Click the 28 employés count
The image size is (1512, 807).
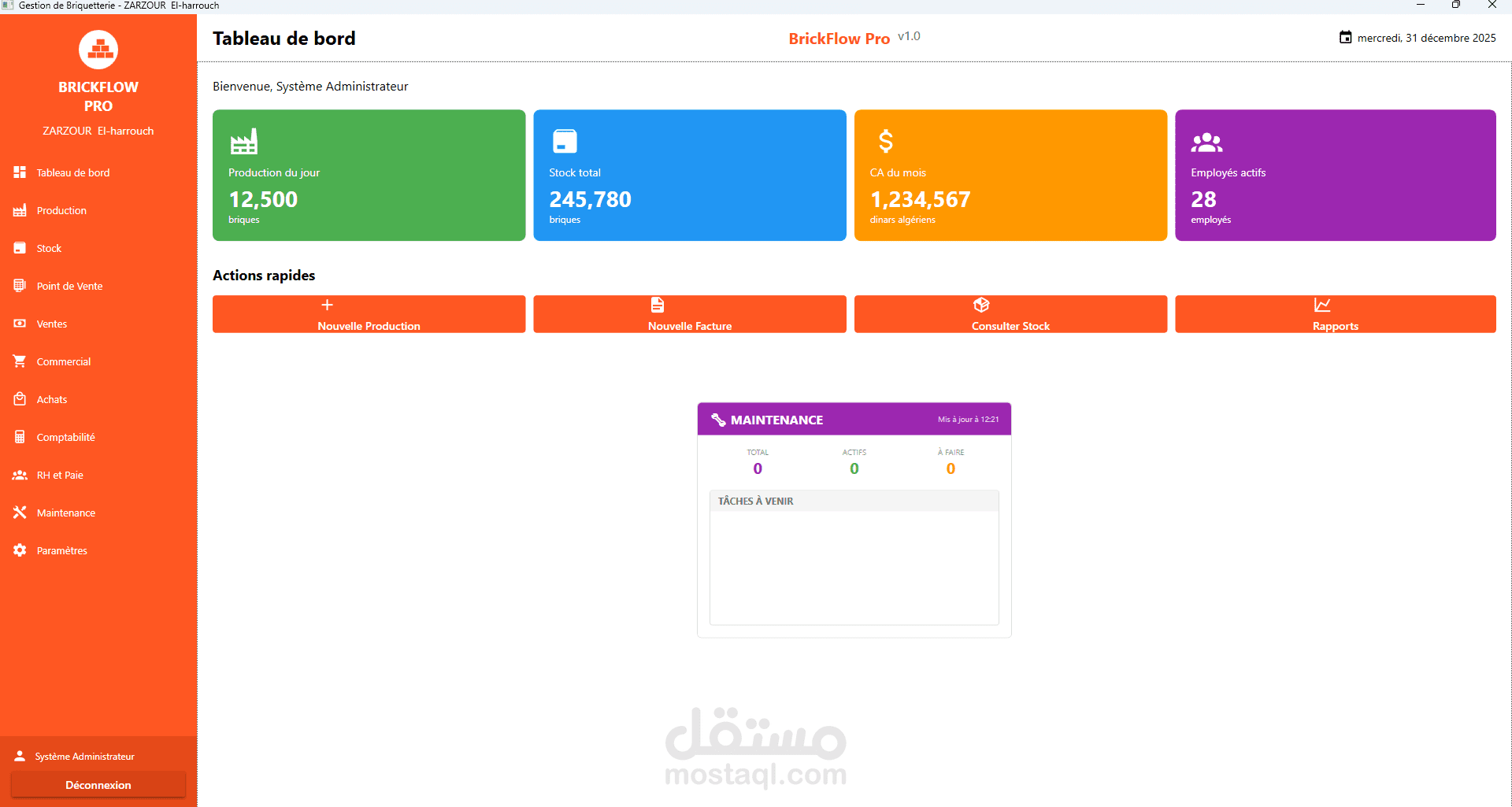(1203, 199)
